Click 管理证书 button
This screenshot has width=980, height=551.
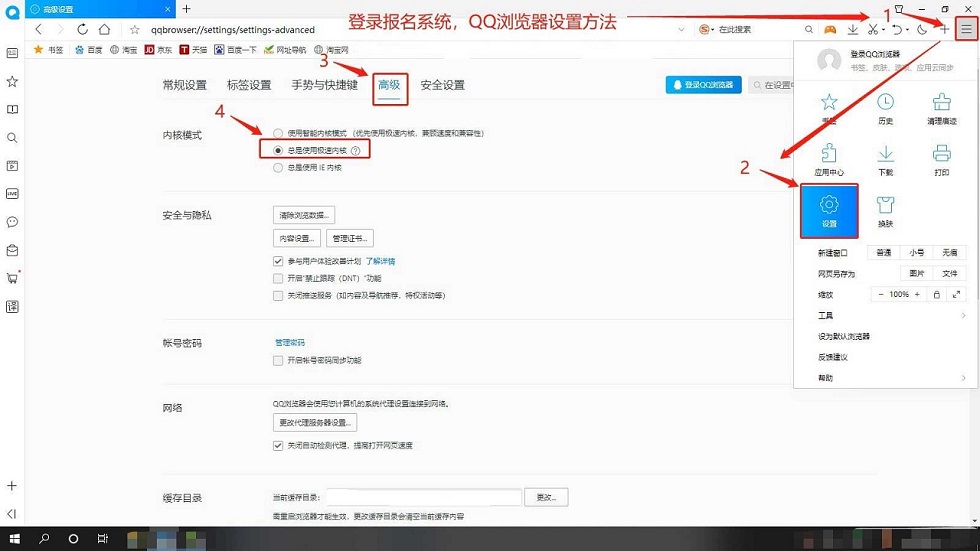(x=349, y=238)
